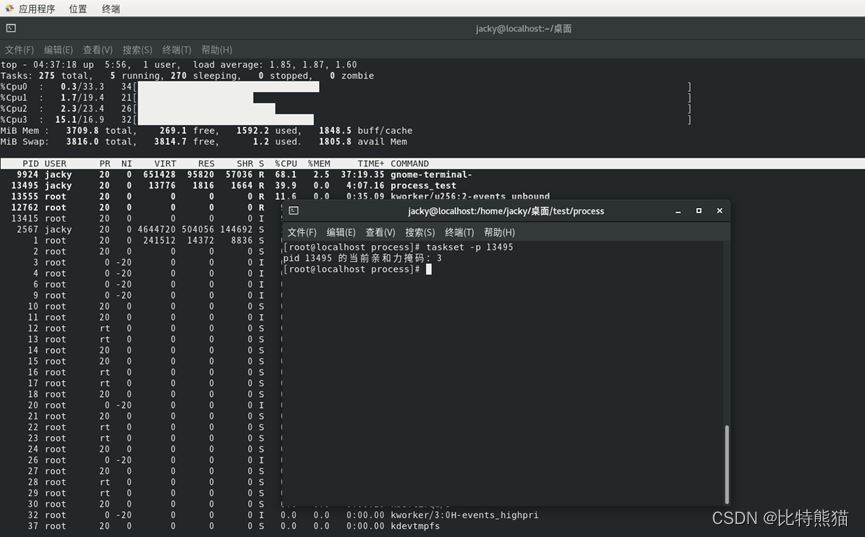
Task: Open 查看(V) menu in the front terminal
Action: click(381, 232)
